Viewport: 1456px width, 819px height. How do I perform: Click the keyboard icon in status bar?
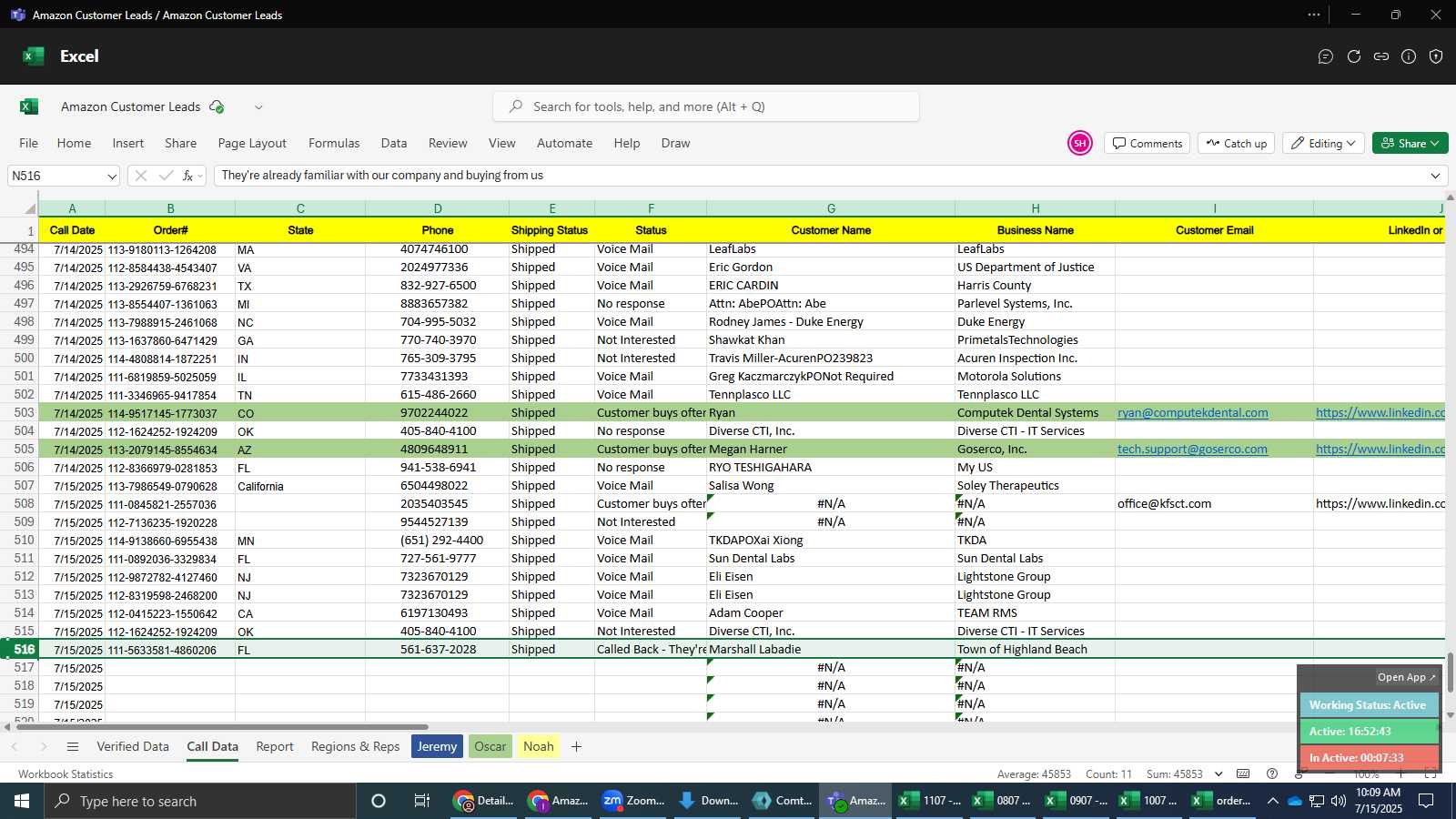click(1243, 773)
